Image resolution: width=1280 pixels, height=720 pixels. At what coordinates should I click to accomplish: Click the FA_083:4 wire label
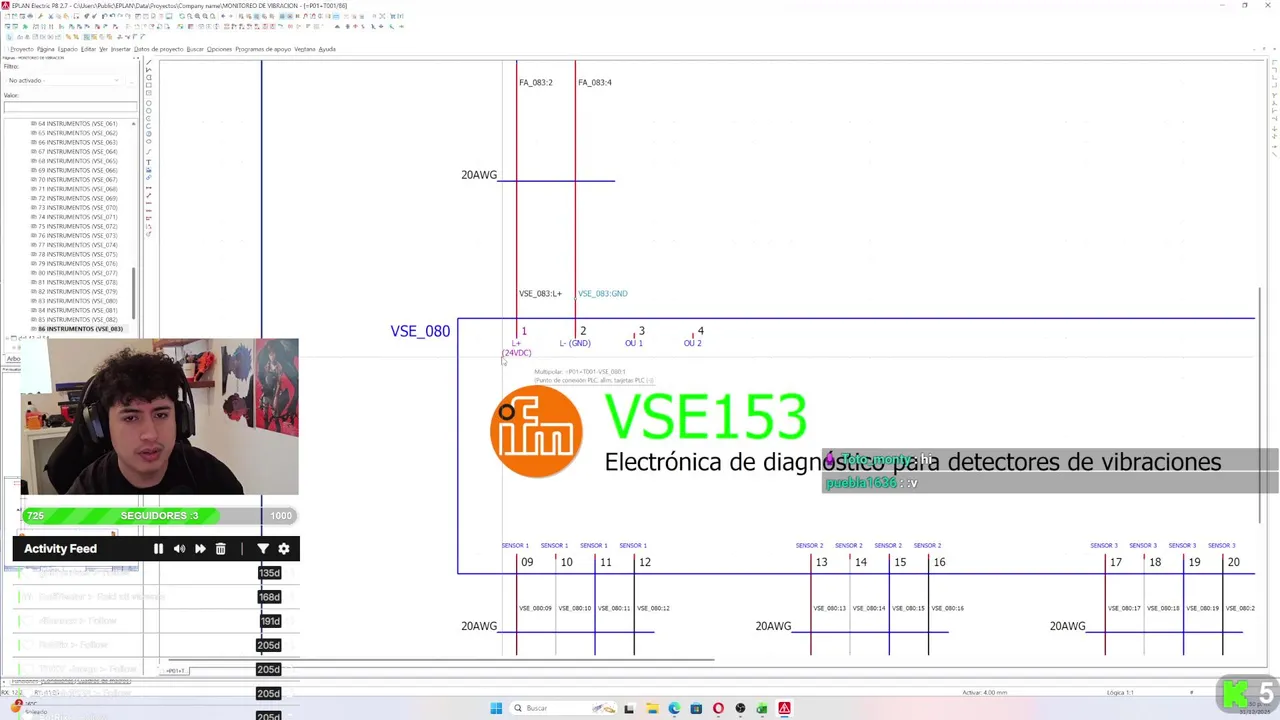click(x=594, y=82)
